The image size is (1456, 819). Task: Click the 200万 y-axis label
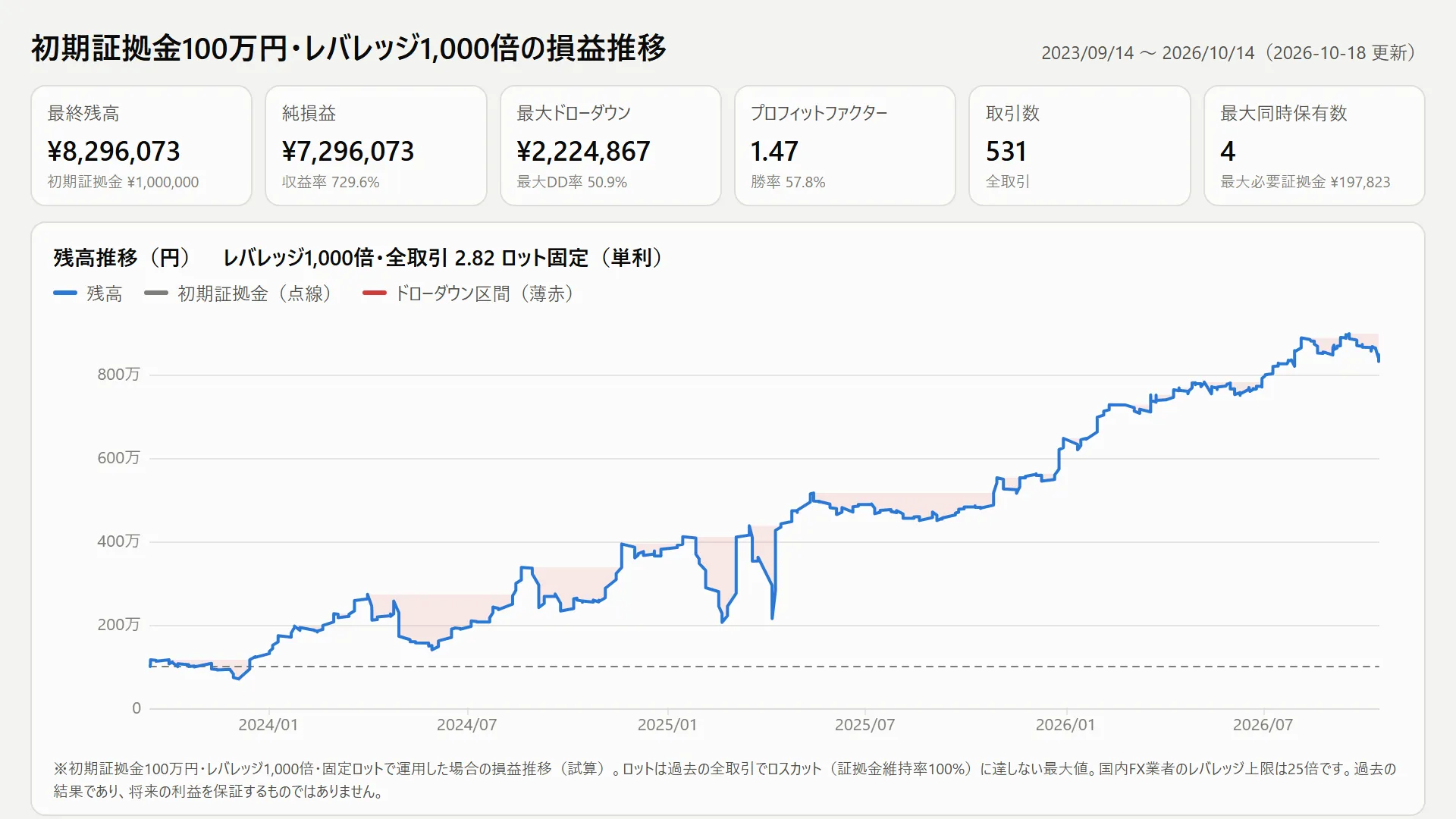[x=118, y=625]
